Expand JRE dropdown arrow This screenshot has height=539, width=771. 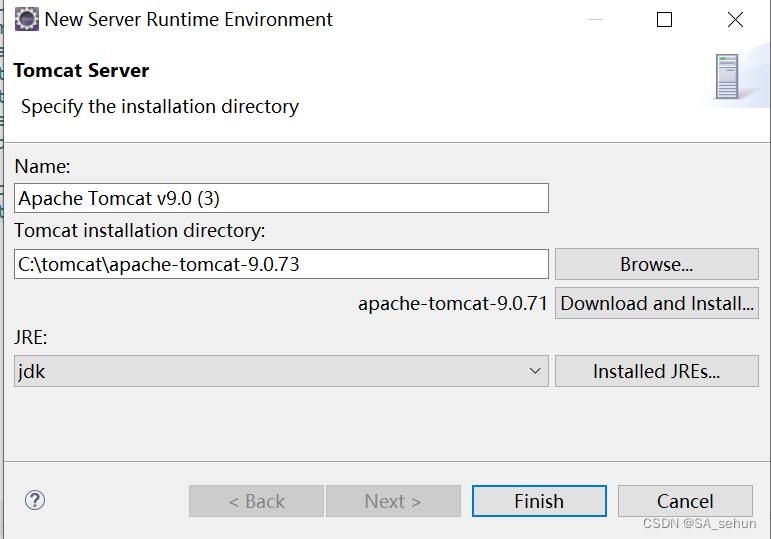pos(534,371)
